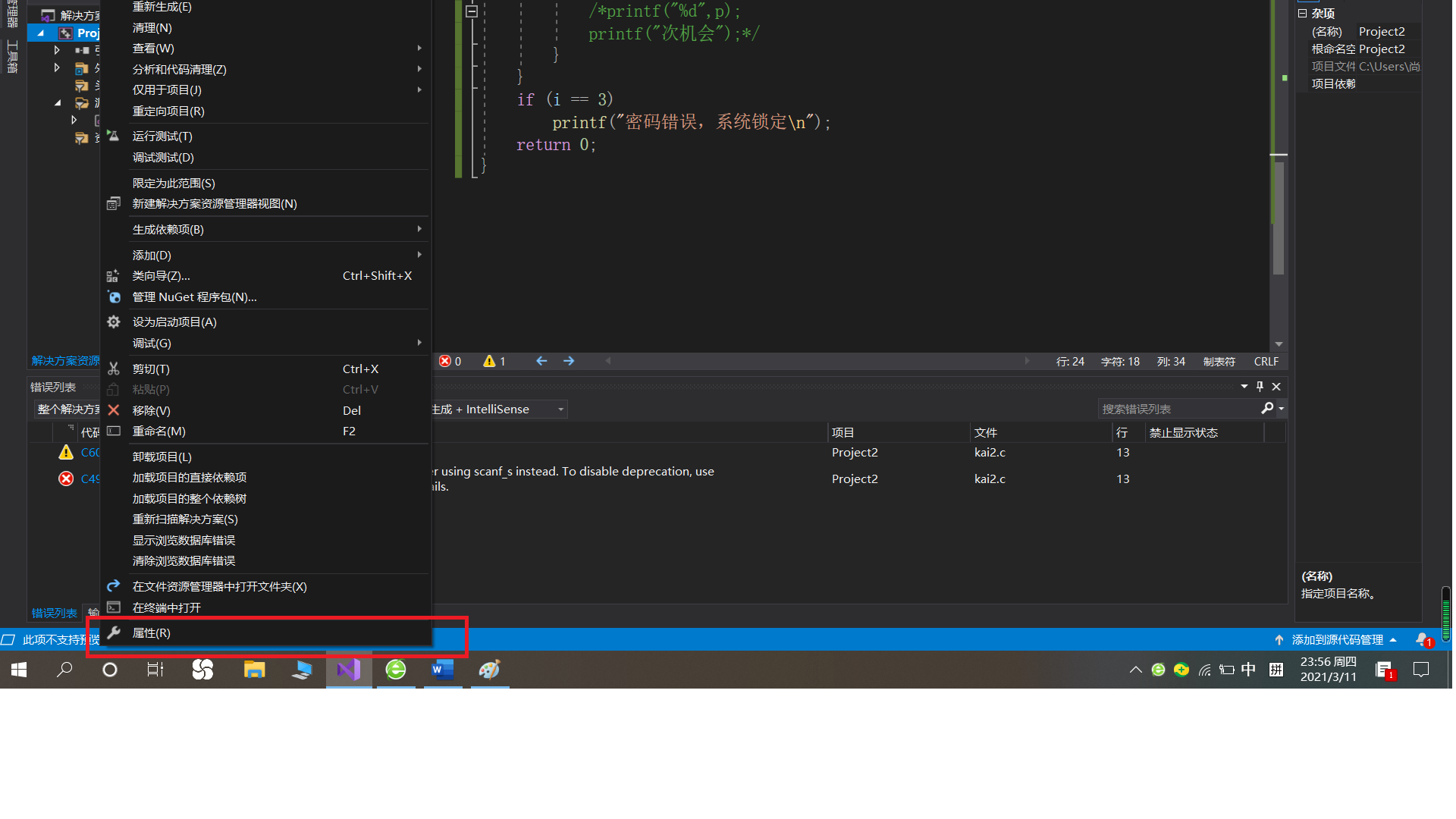Click the terminal icon beside 在终端中打开

click(114, 607)
